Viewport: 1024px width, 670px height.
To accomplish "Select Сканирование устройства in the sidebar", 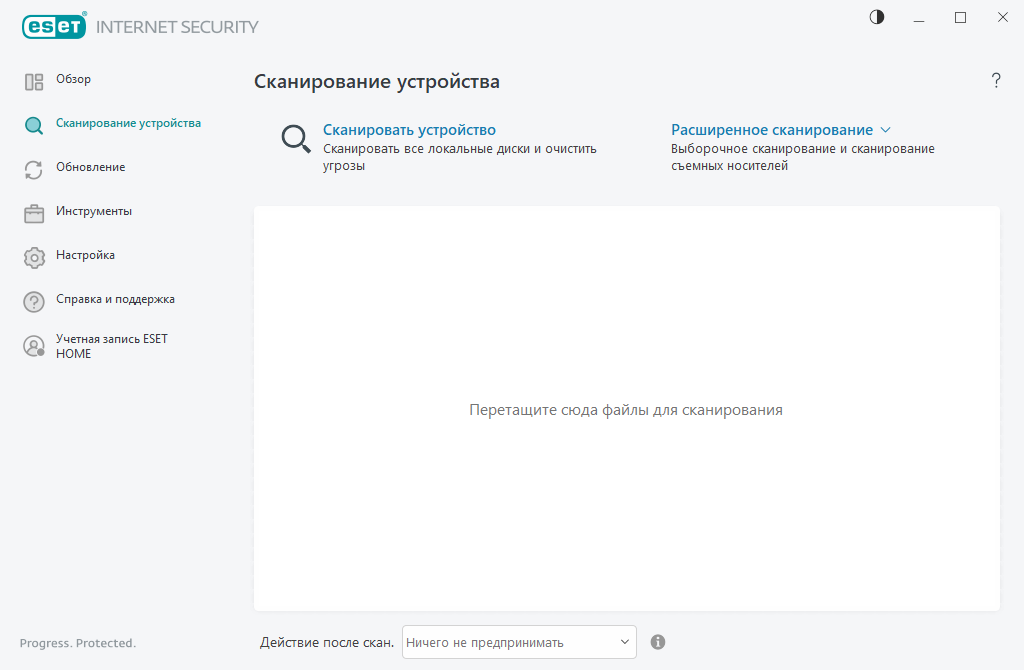I will (128, 123).
